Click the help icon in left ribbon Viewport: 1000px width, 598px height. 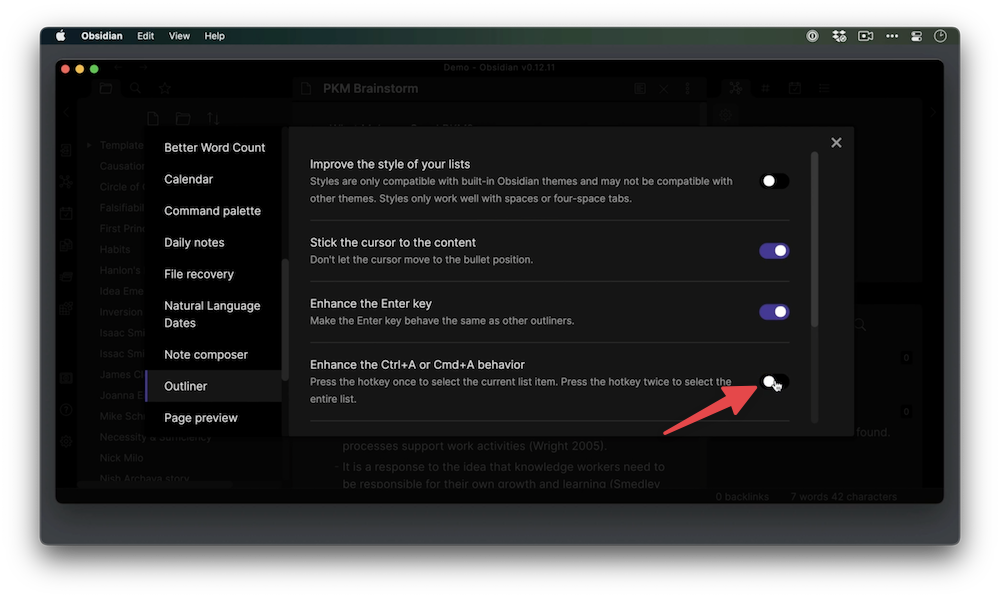coord(66,410)
